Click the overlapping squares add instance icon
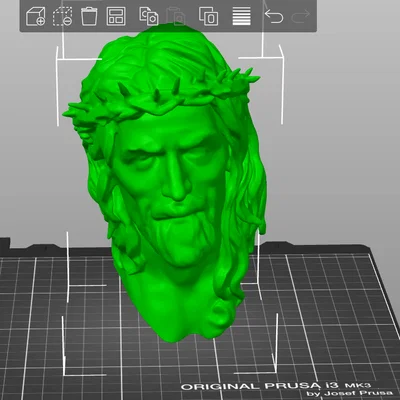The height and width of the screenshot is (400, 400). [209, 16]
